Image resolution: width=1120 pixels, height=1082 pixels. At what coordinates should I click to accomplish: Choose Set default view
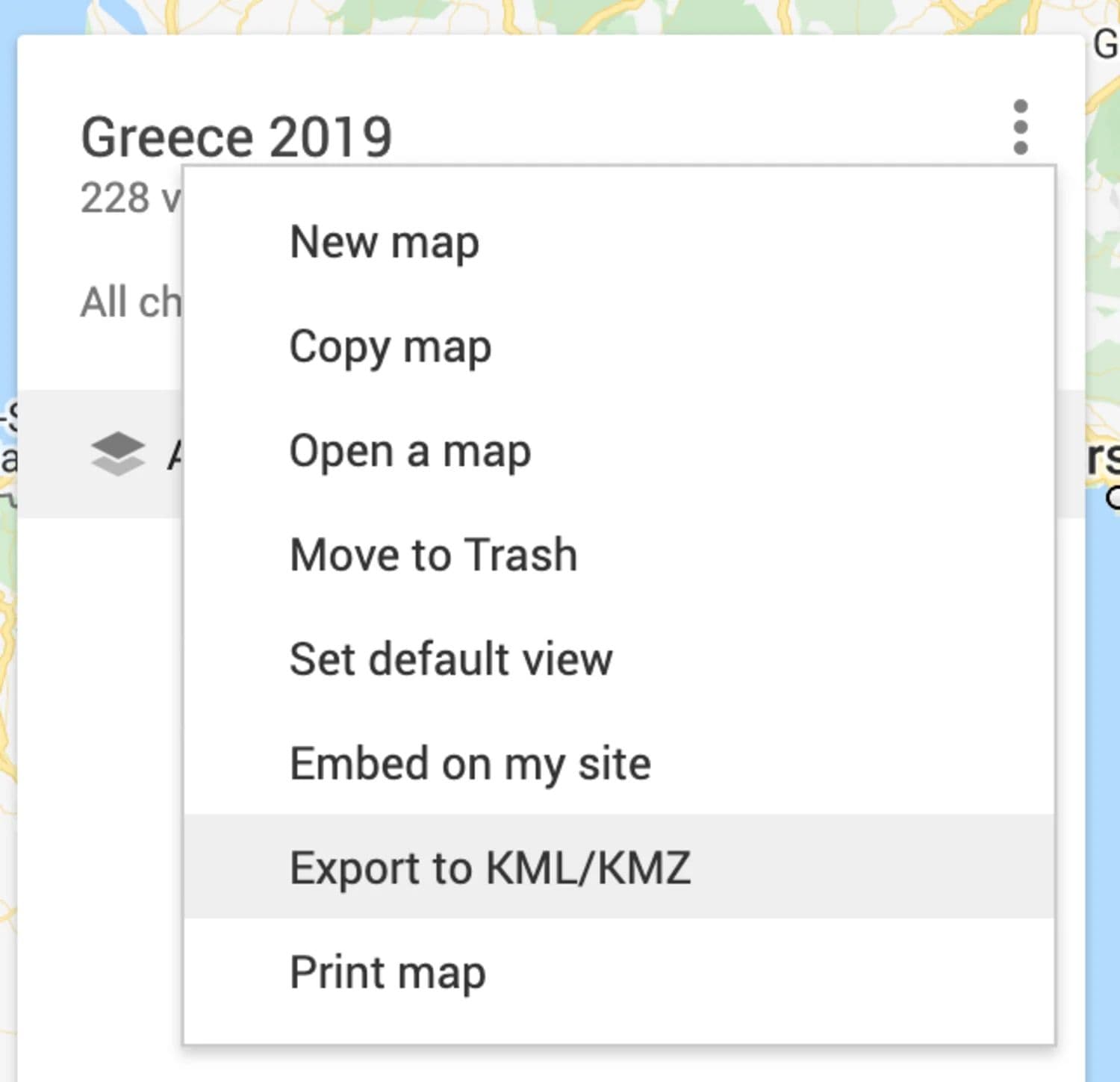tap(619, 659)
